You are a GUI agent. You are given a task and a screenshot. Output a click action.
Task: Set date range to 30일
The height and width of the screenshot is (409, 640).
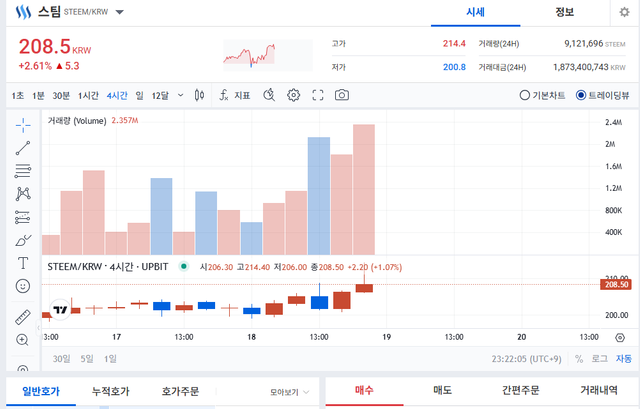(61, 359)
